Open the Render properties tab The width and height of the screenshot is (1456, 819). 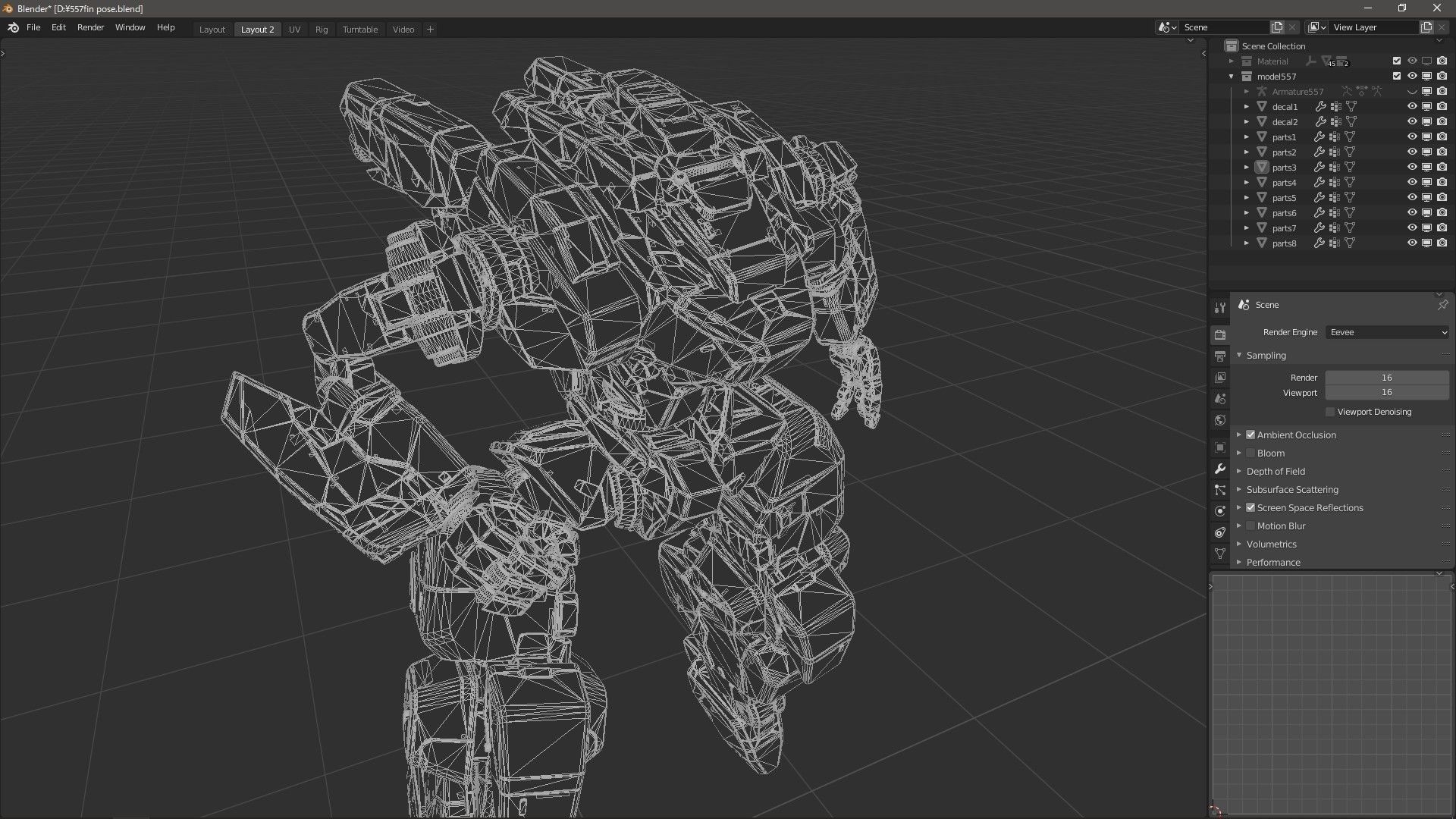[1219, 334]
